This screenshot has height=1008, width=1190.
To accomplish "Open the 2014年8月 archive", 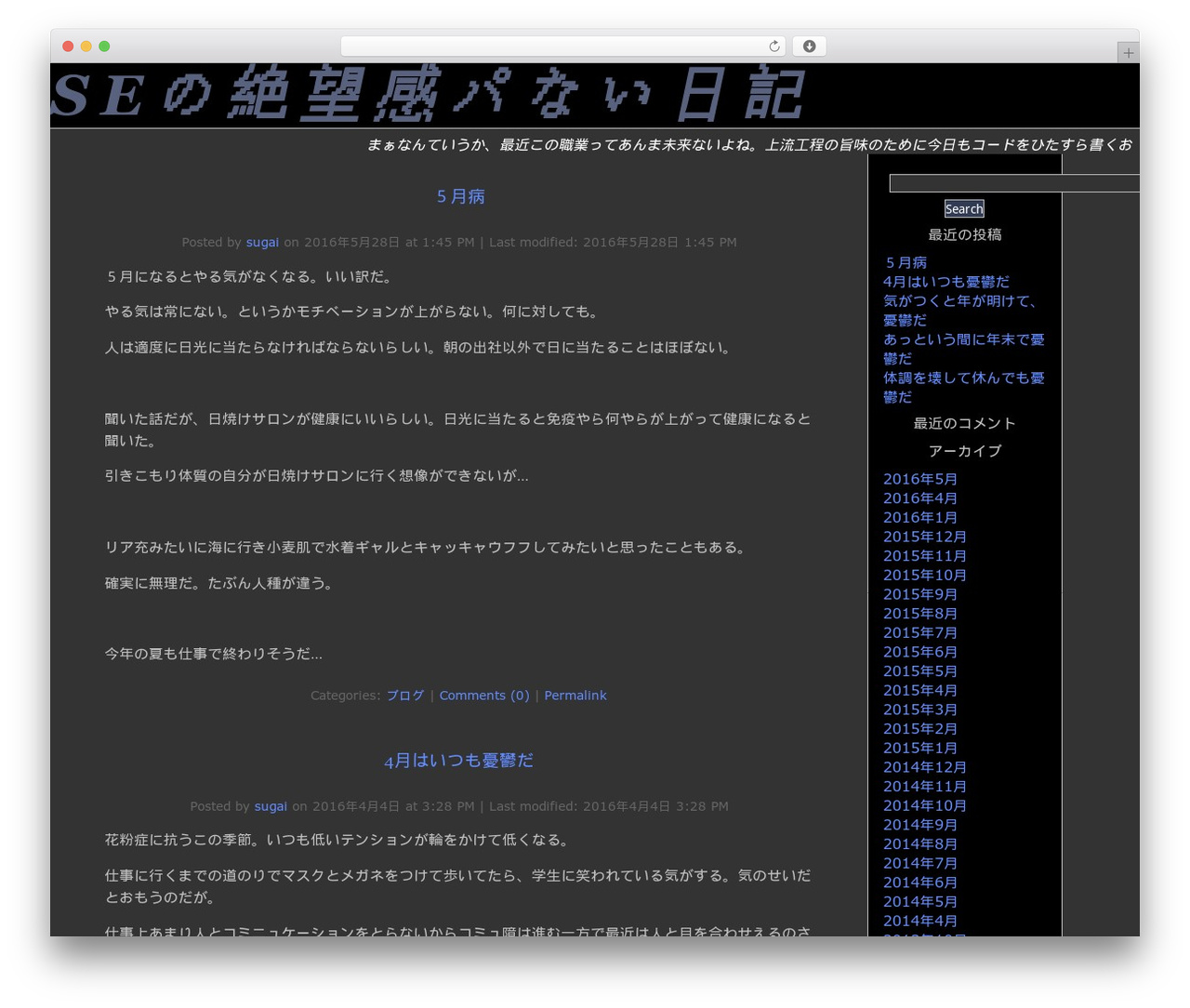I will pos(920,844).
